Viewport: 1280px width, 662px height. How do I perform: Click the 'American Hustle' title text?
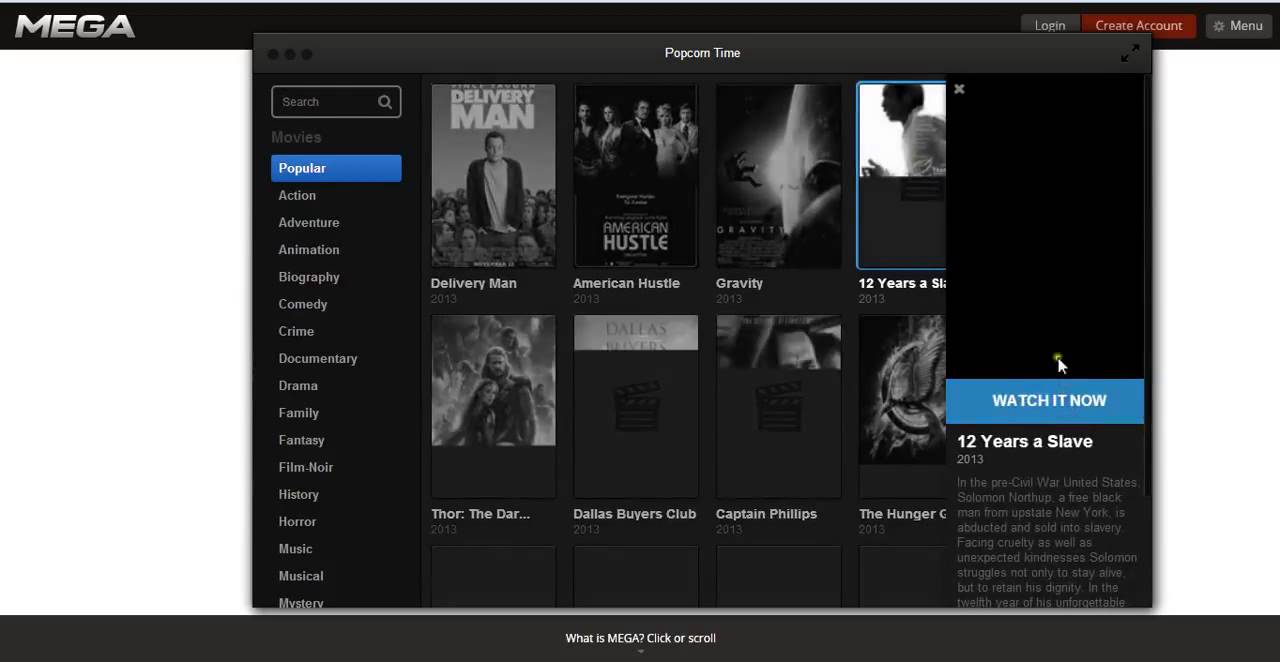pos(626,283)
